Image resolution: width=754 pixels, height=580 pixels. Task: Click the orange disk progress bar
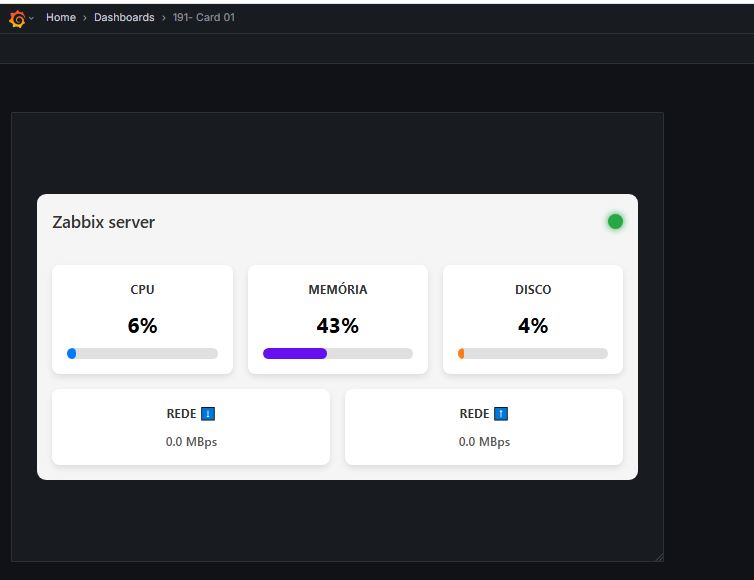(x=533, y=353)
